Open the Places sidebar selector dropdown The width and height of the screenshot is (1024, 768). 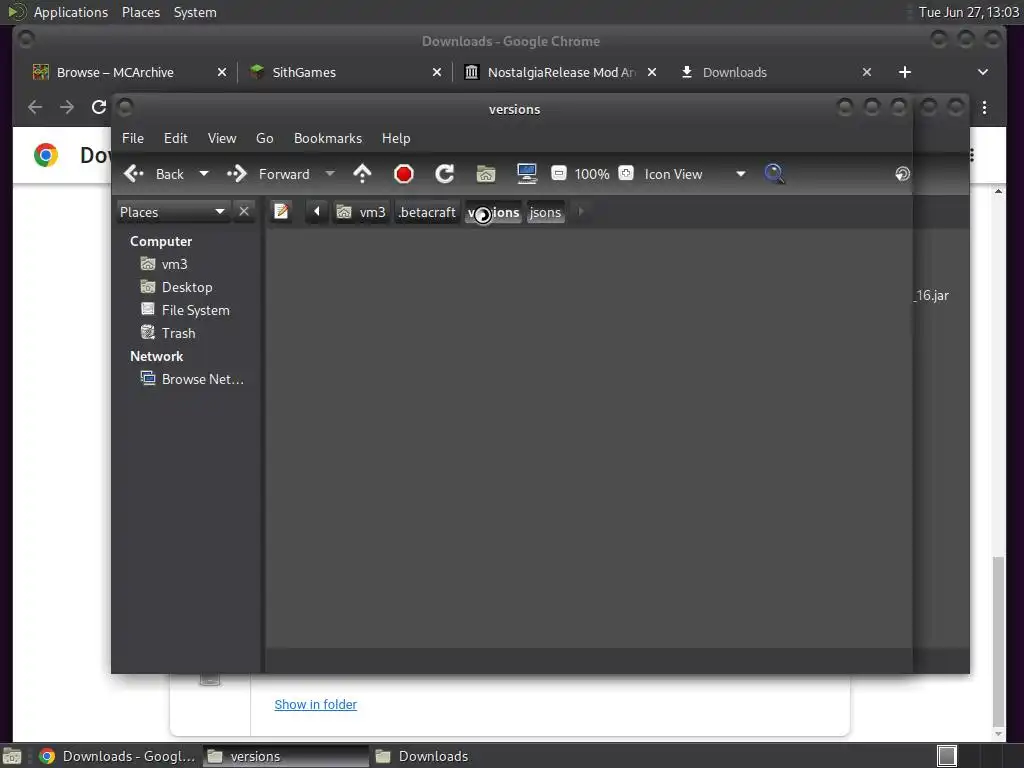[x=172, y=212]
